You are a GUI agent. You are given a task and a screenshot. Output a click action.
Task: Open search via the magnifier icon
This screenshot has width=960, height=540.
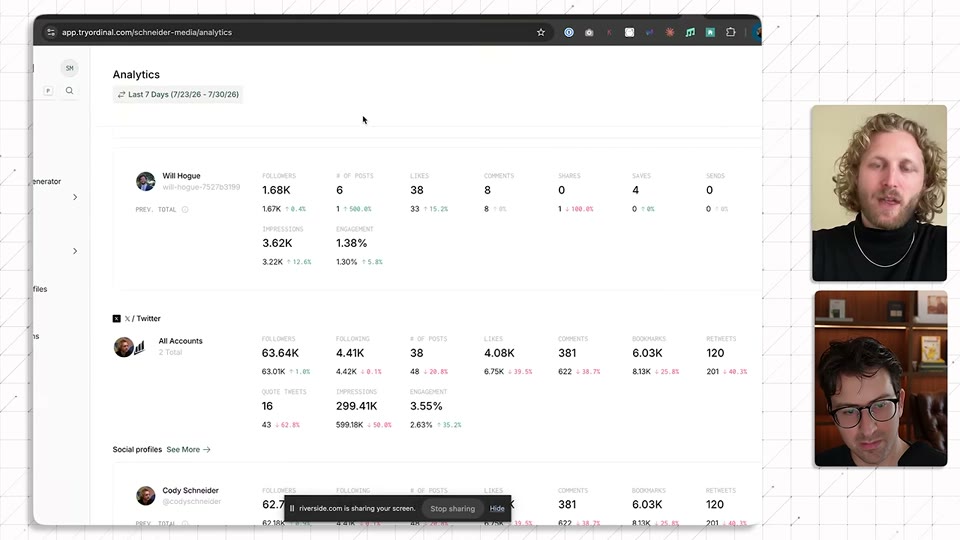point(70,91)
